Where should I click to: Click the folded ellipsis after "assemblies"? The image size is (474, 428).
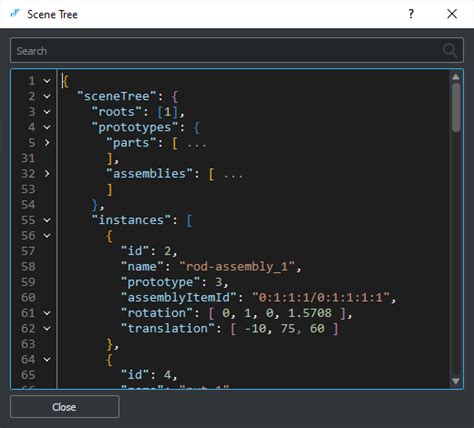coord(233,176)
